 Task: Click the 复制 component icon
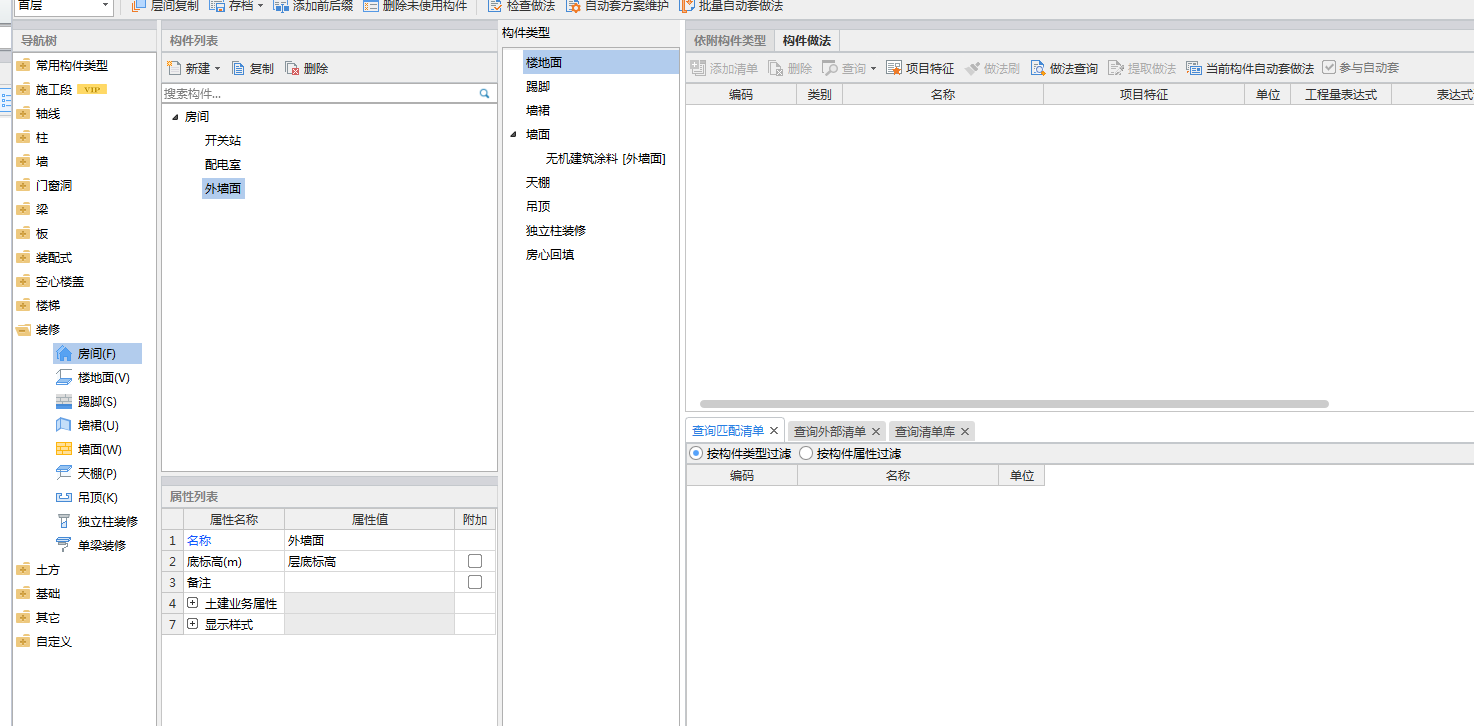tap(238, 68)
